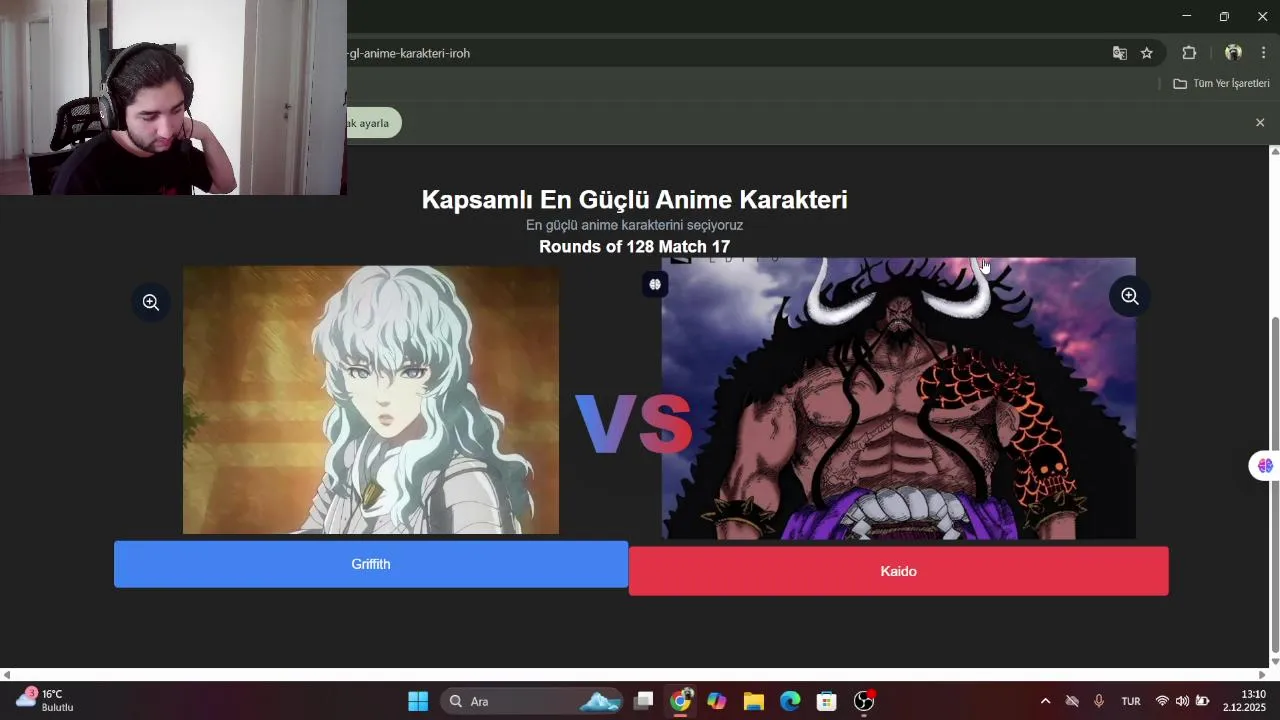This screenshot has height=720, width=1280.
Task: Open the Chrome profile avatar
Action: pos(1233,53)
